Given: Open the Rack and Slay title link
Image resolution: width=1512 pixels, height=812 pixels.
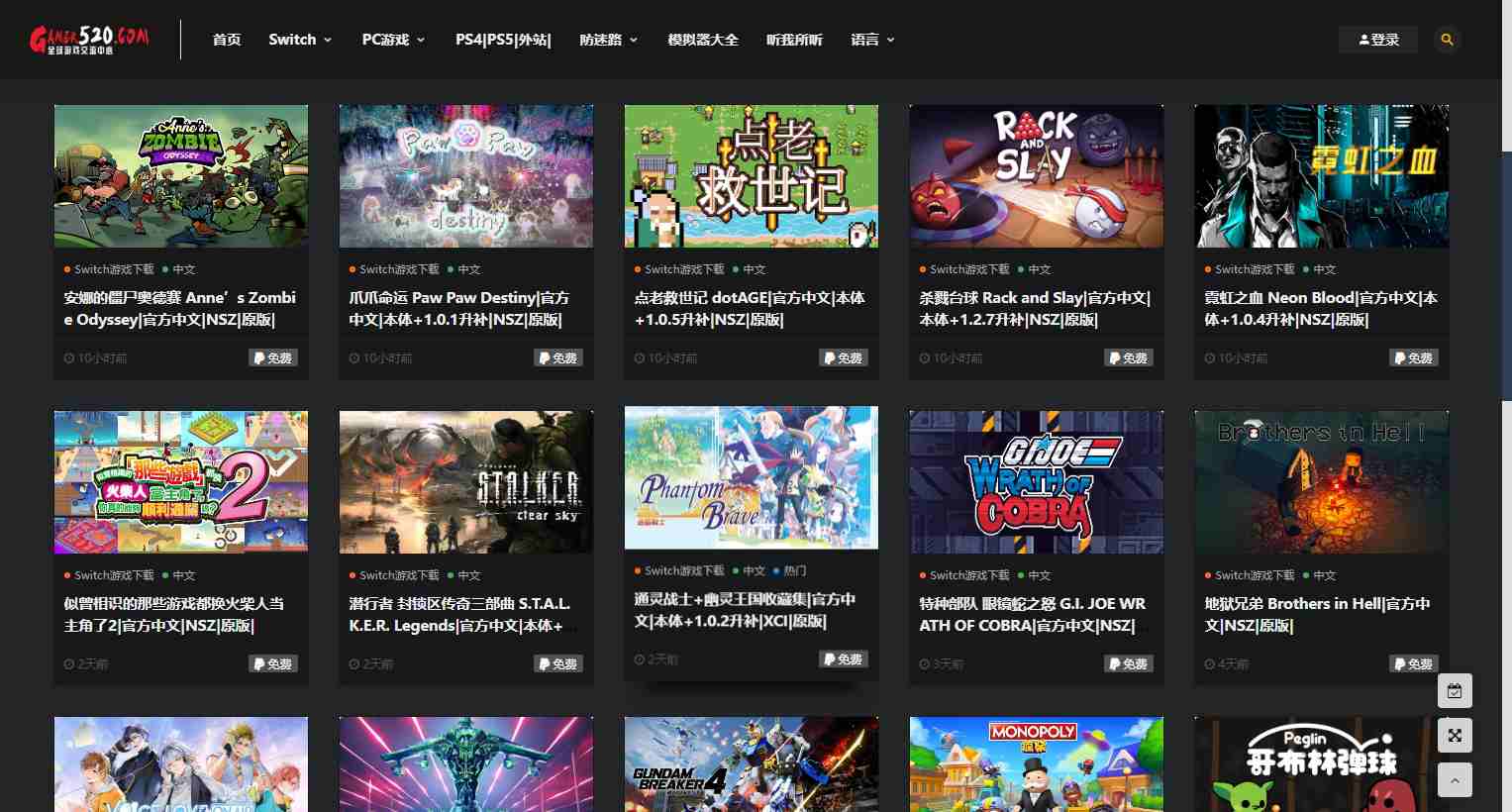Looking at the screenshot, I should [x=1034, y=308].
